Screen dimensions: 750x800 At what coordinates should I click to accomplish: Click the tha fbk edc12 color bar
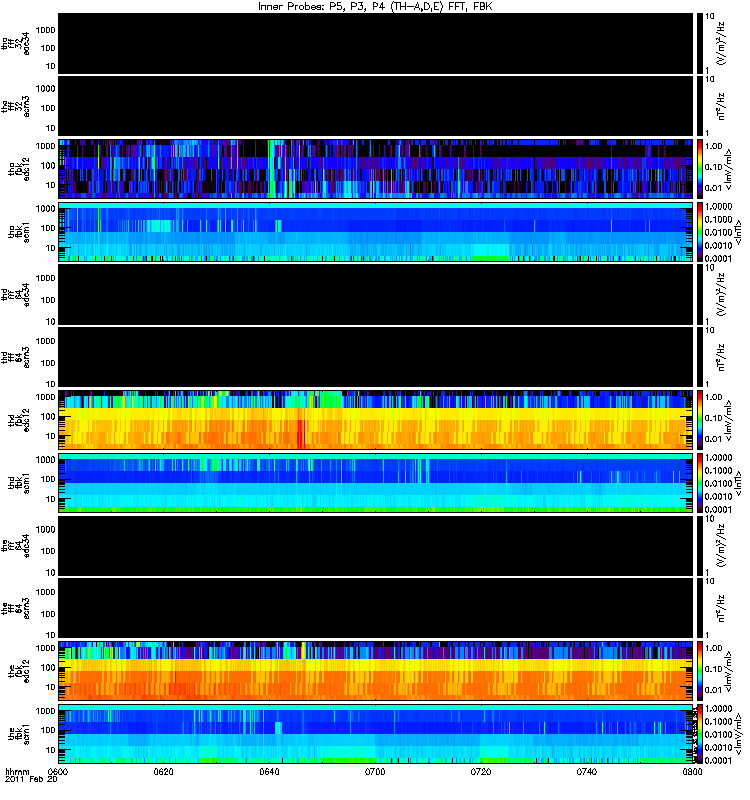700,168
